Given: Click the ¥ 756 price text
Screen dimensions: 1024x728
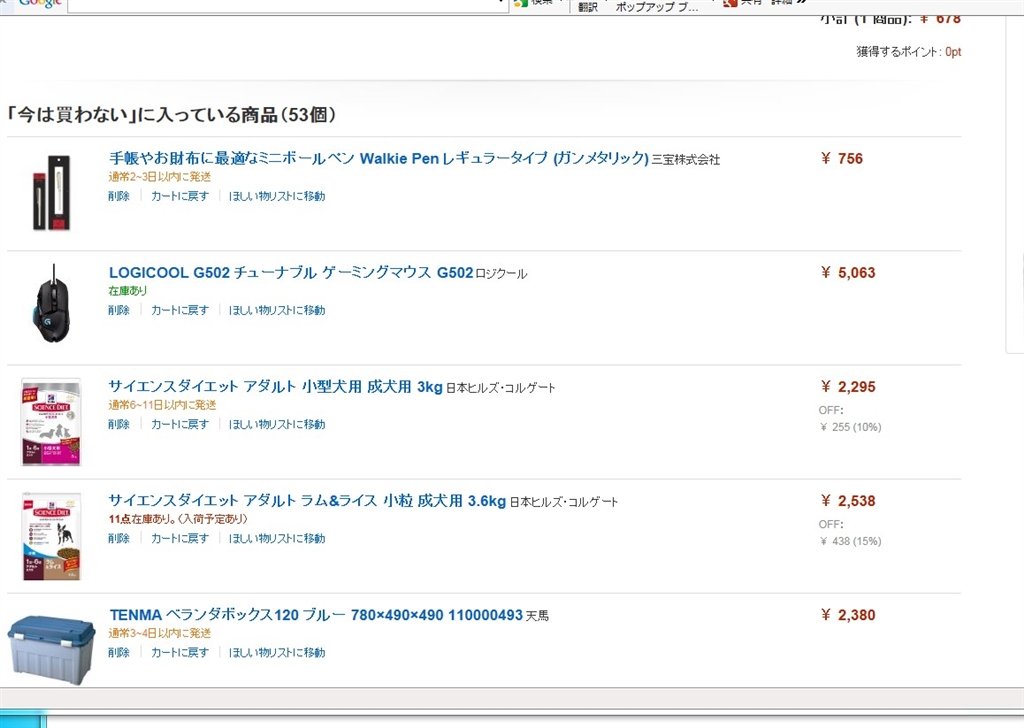Looking at the screenshot, I should 841,159.
